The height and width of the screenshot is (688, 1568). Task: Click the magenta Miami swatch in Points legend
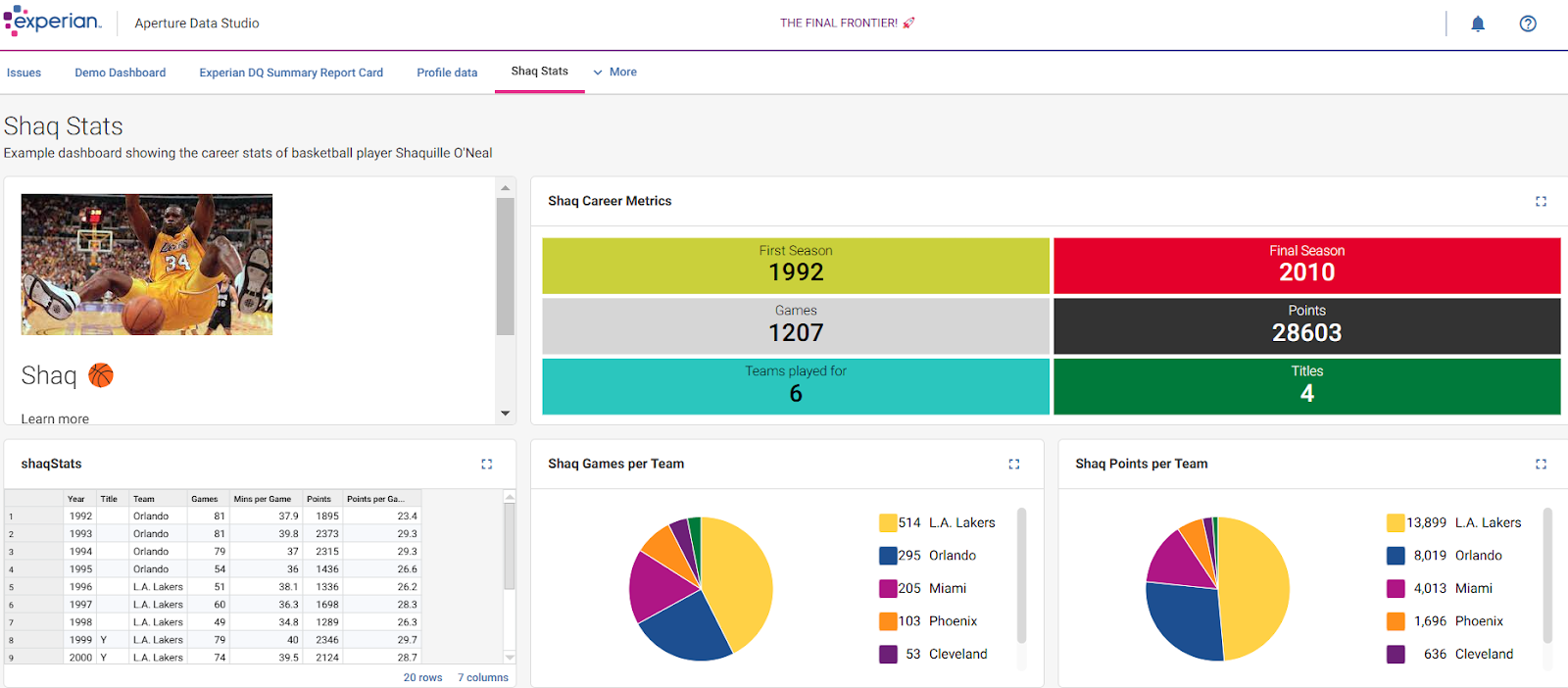pos(1396,588)
